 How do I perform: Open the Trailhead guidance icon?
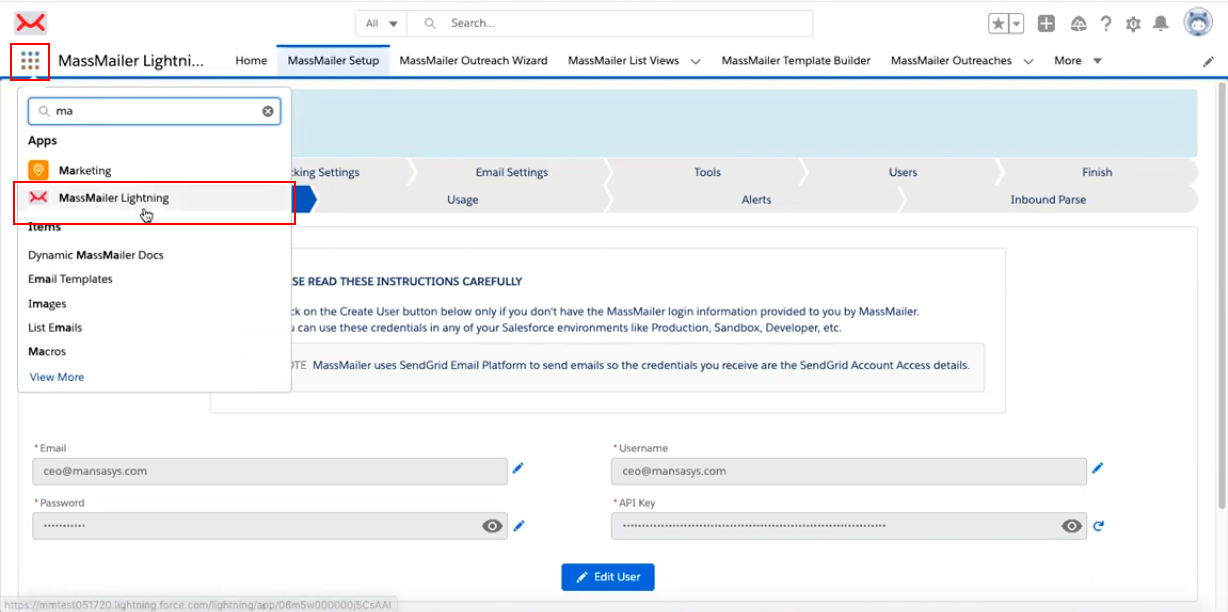pos(1078,23)
